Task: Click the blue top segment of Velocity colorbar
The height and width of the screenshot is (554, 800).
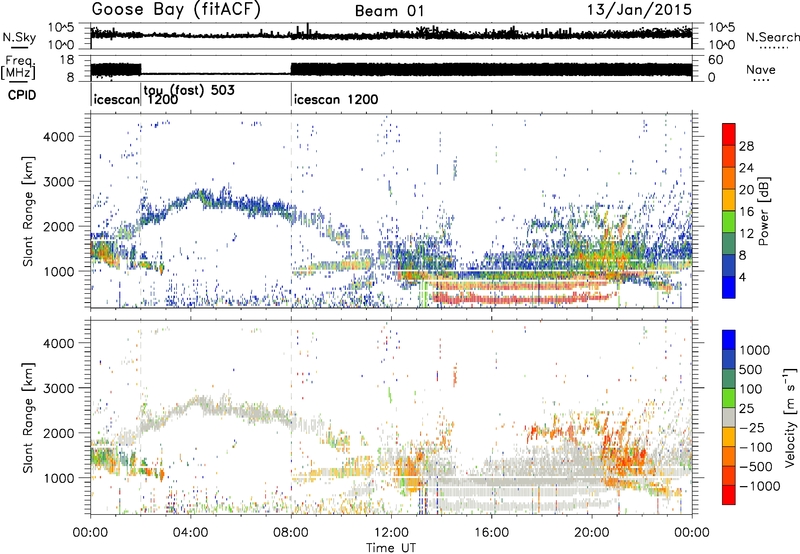Action: 729,340
